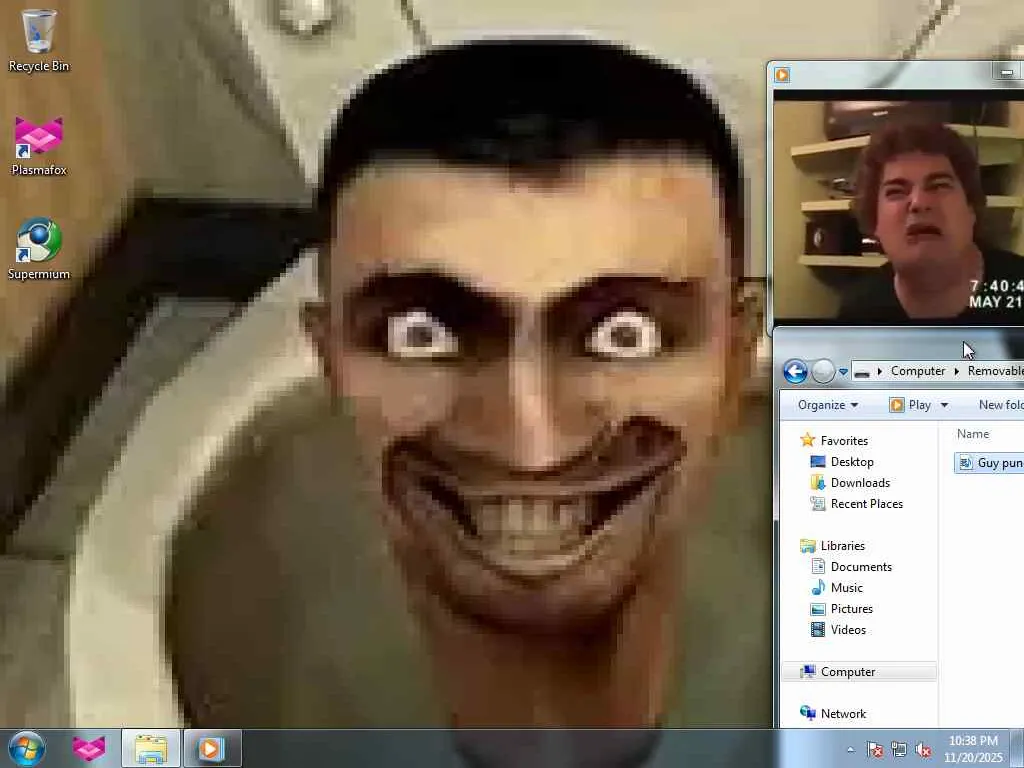This screenshot has width=1024, height=768.
Task: Open the Organize menu
Action: (x=827, y=405)
